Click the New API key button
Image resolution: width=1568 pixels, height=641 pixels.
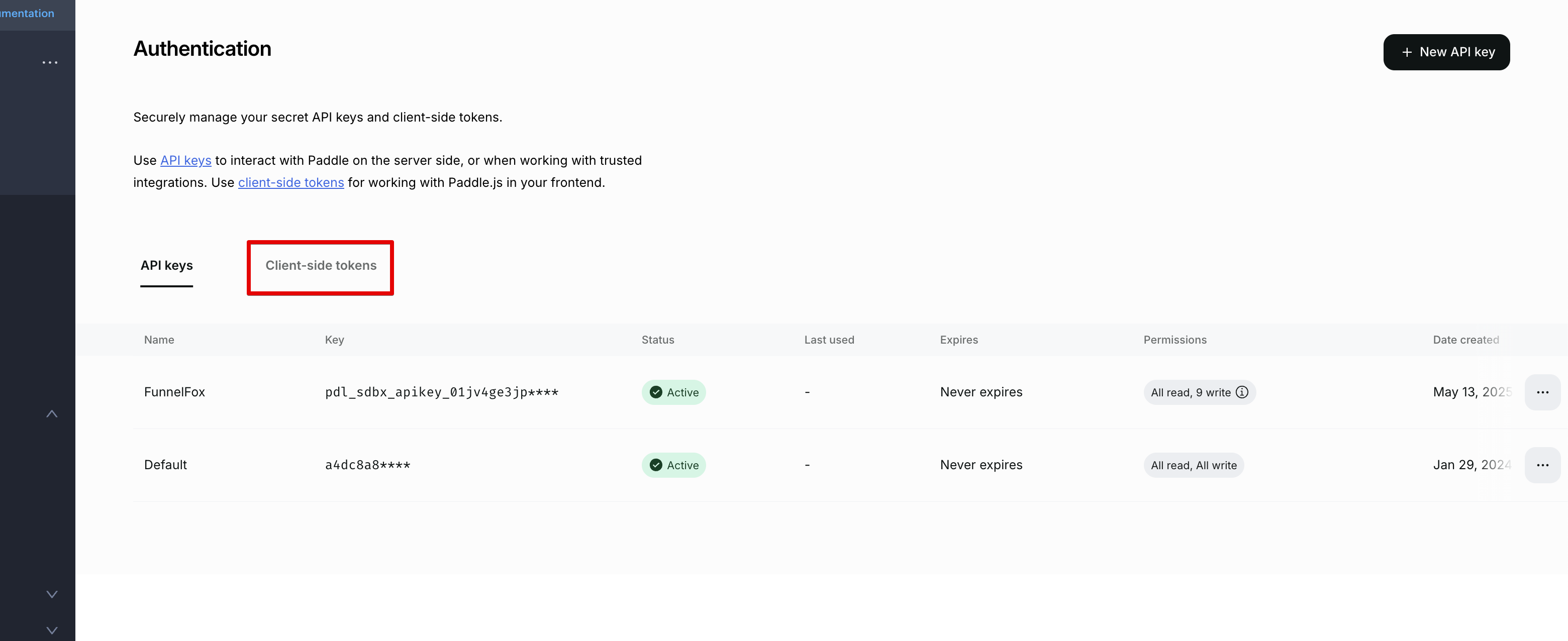point(1446,52)
